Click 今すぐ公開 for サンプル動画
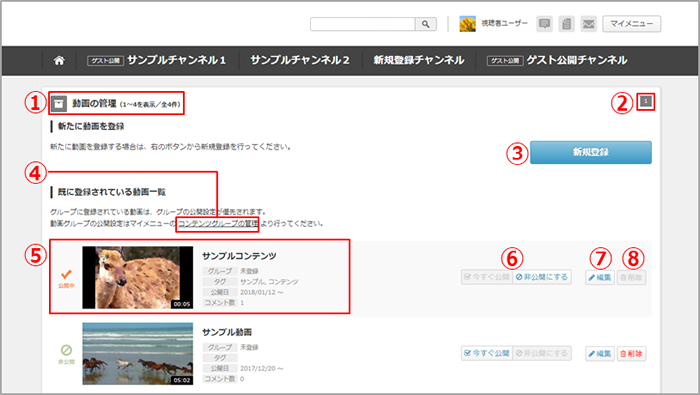This screenshot has height=395, width=700. [487, 353]
